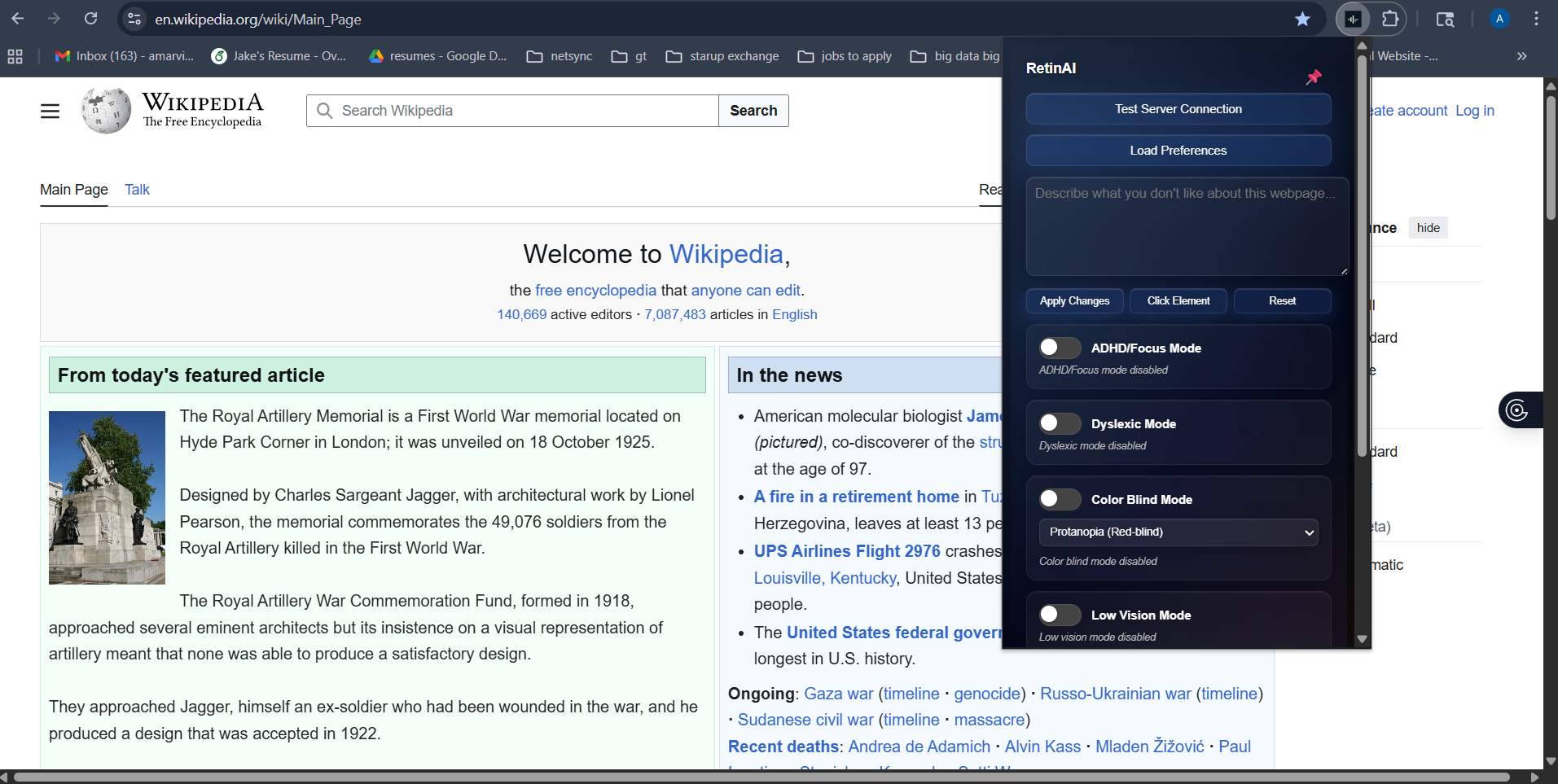Open the 140,669 active editors link
The image size is (1558, 784).
pos(522,315)
